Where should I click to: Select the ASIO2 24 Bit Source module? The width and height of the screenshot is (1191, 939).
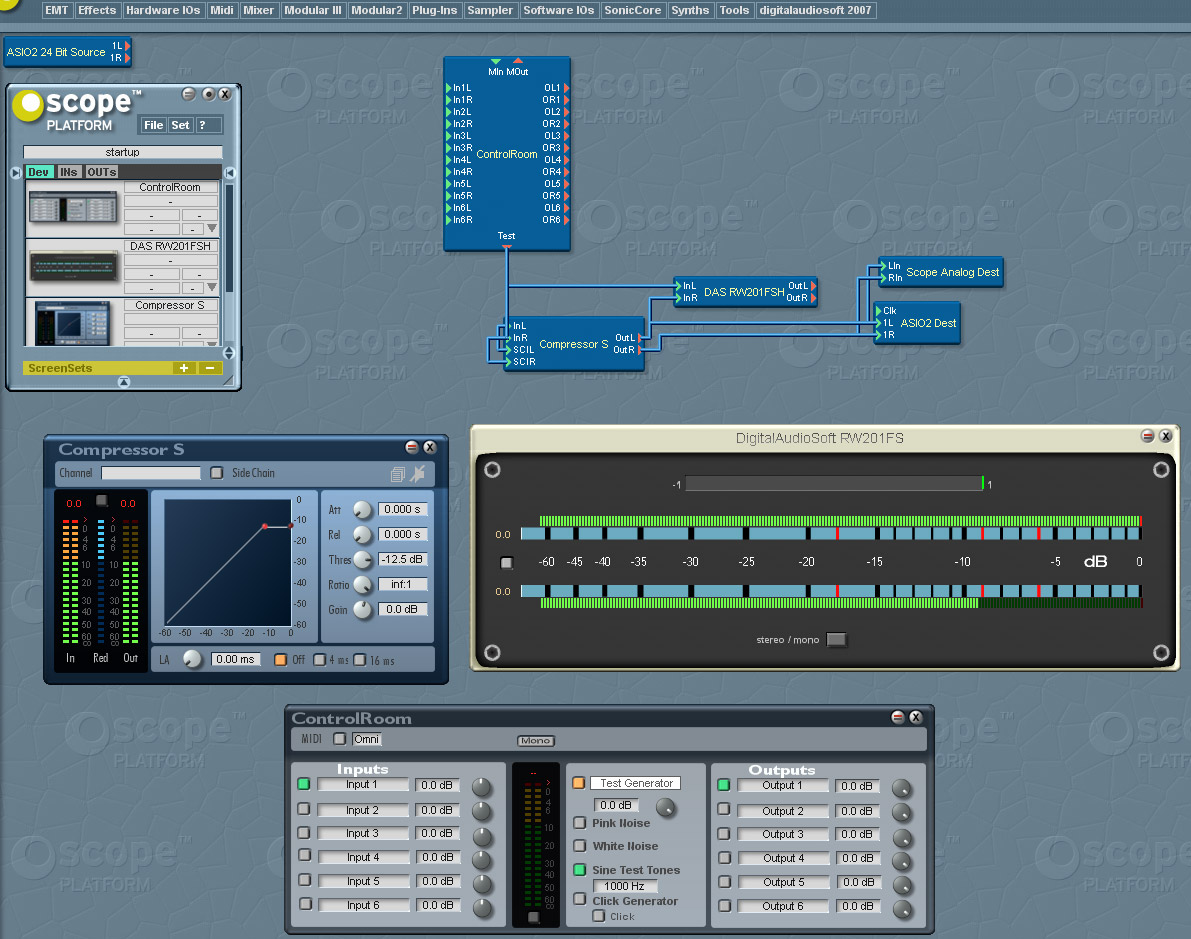(x=67, y=52)
